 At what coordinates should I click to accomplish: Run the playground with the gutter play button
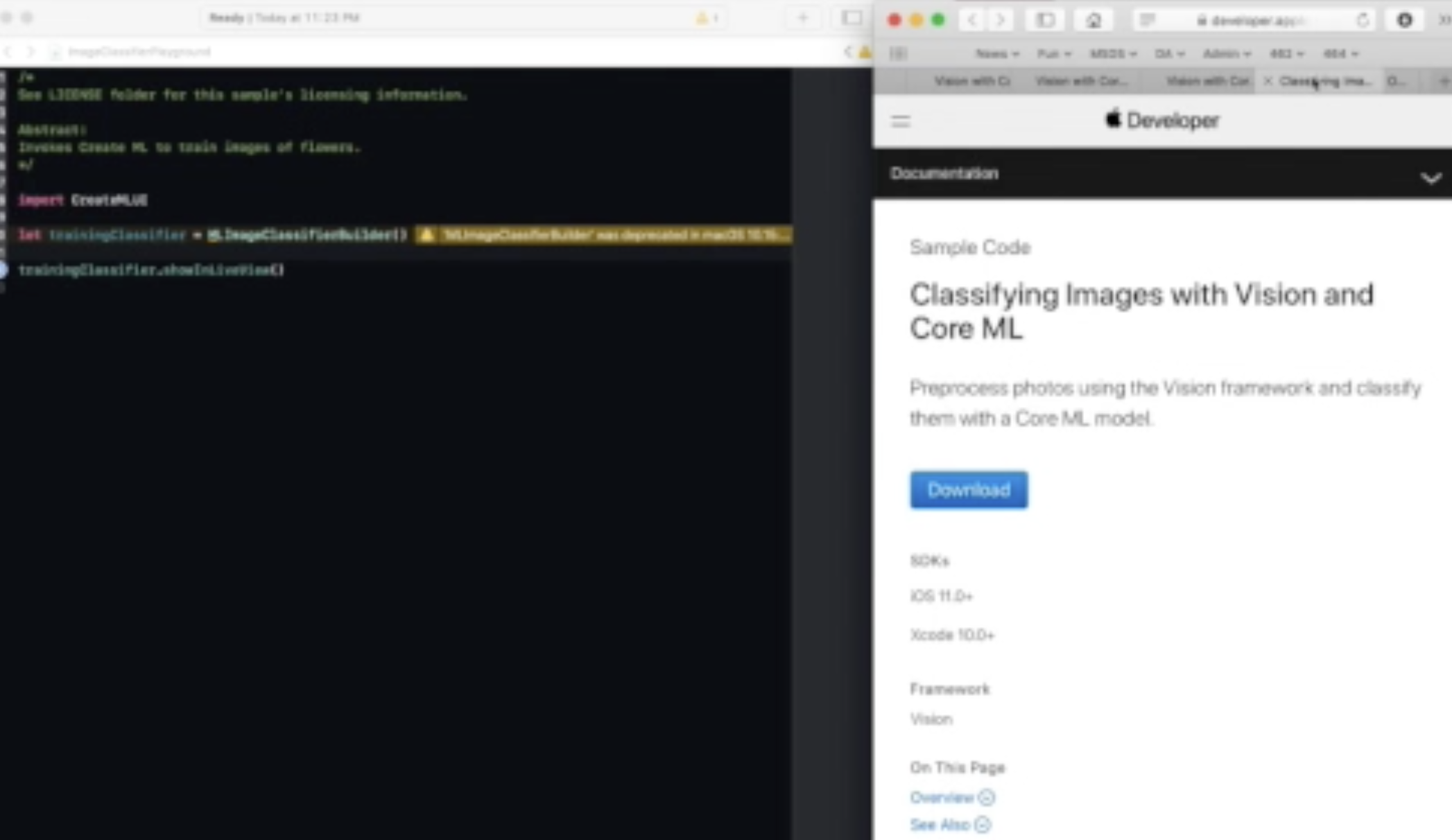[x=3, y=270]
